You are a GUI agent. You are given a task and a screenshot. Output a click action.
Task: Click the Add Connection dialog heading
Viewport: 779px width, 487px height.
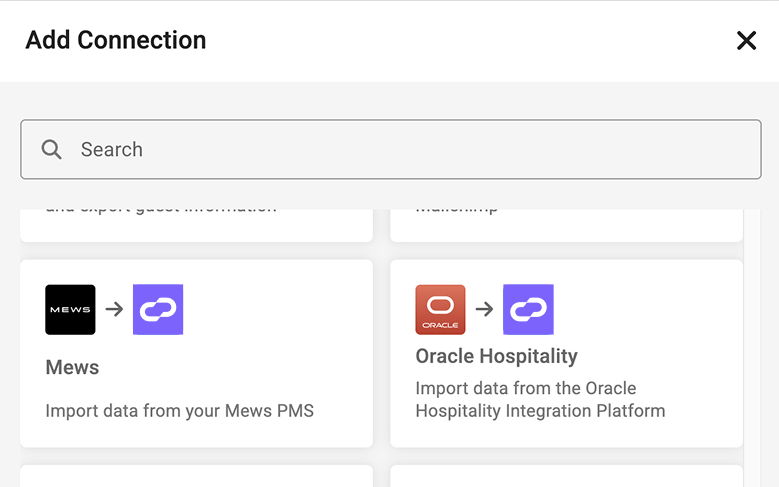point(116,40)
